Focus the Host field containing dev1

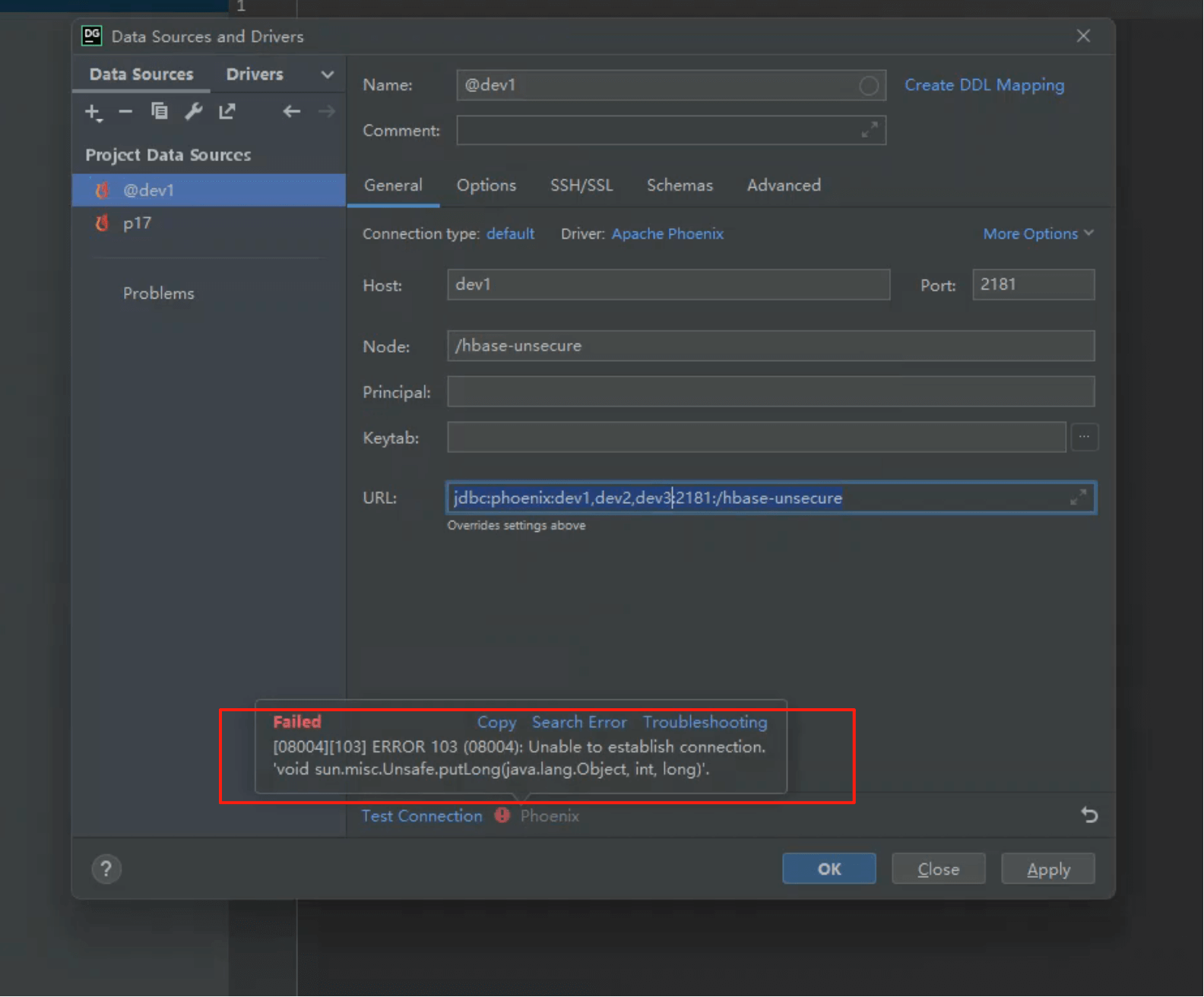tap(669, 284)
